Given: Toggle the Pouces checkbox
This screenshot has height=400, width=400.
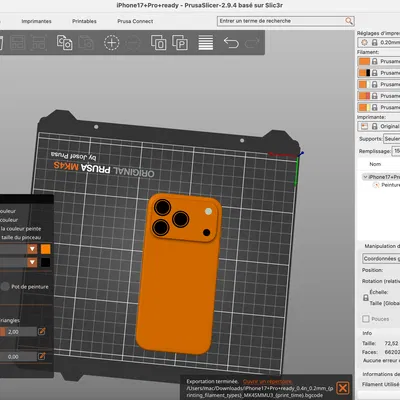Looking at the screenshot, I should [366, 319].
